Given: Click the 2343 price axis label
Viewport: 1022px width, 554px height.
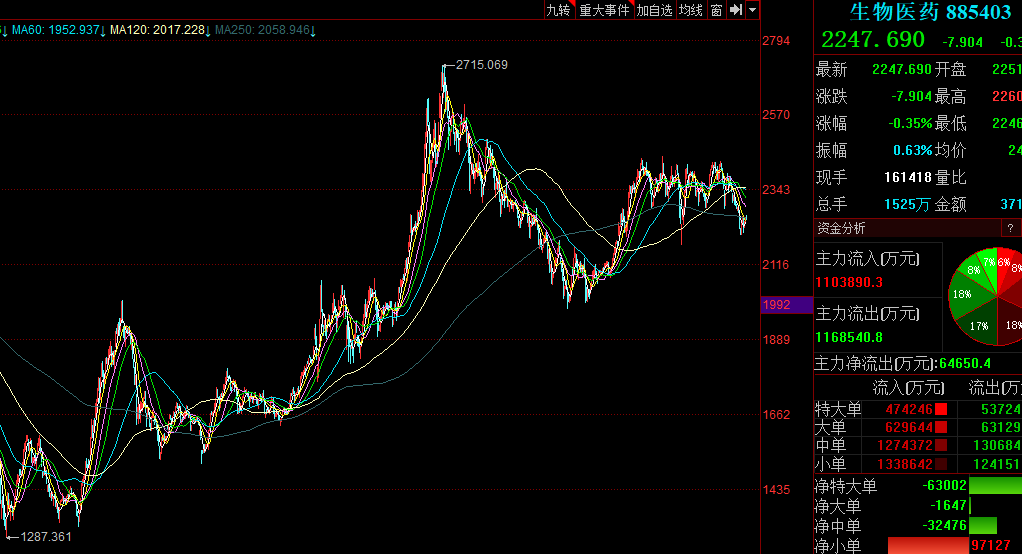Looking at the screenshot, I should 776,190.
